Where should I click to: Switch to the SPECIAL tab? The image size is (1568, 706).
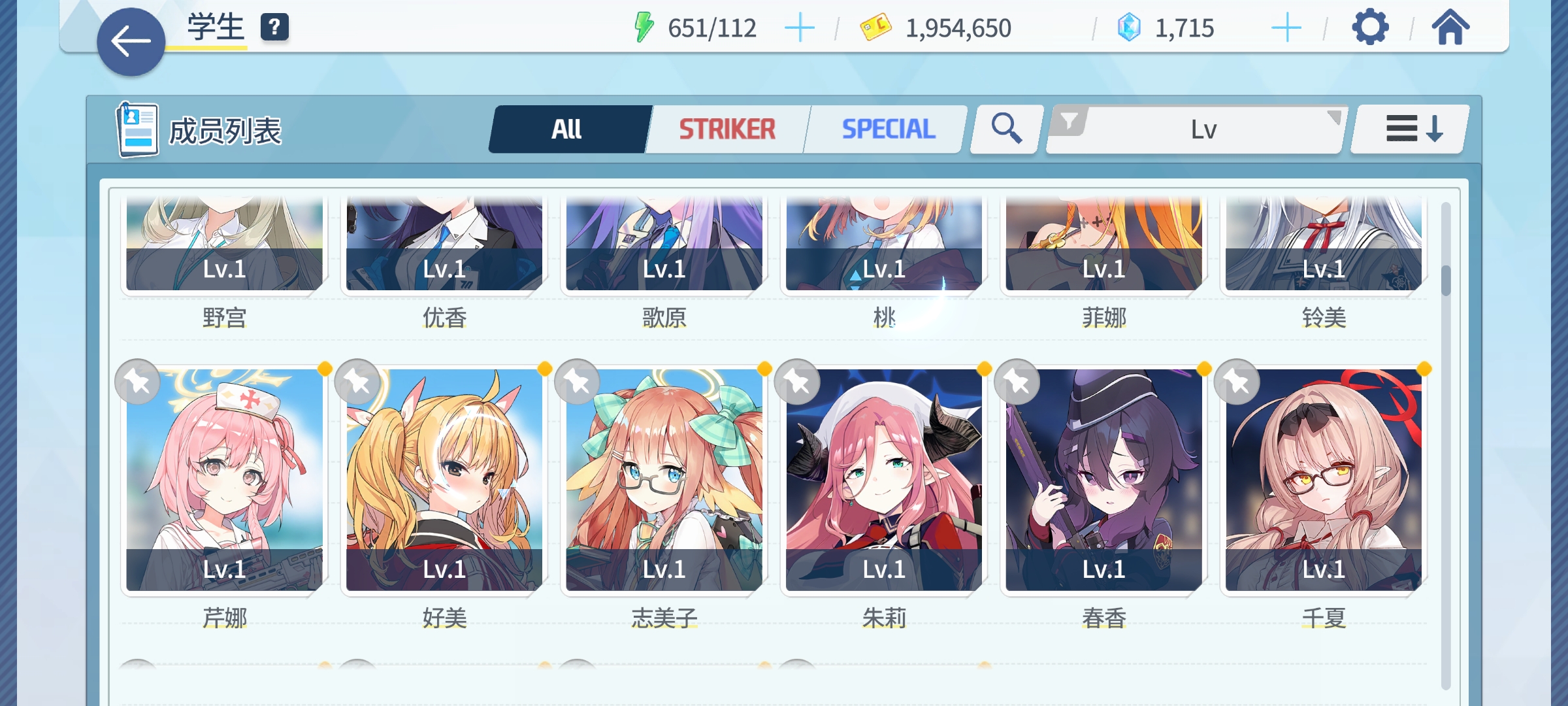click(889, 129)
